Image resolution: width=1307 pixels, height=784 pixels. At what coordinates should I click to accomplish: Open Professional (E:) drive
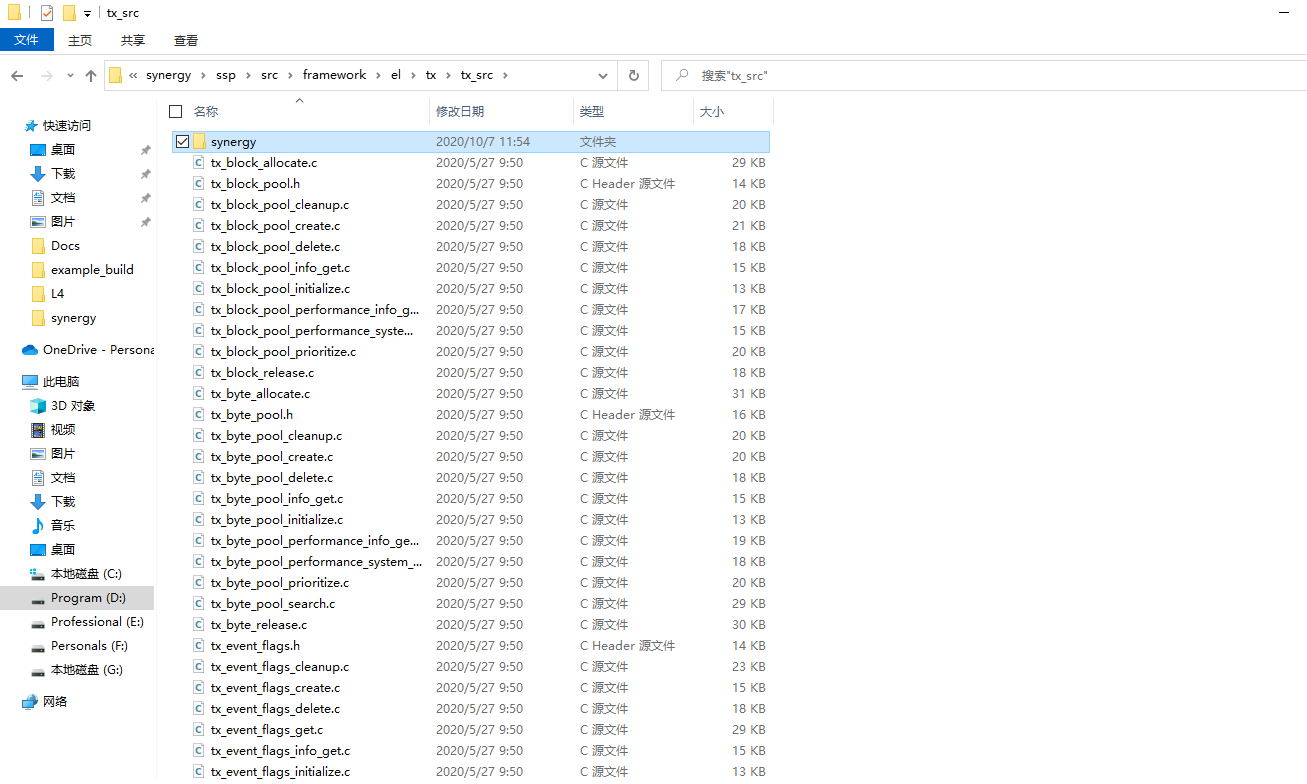(x=97, y=621)
